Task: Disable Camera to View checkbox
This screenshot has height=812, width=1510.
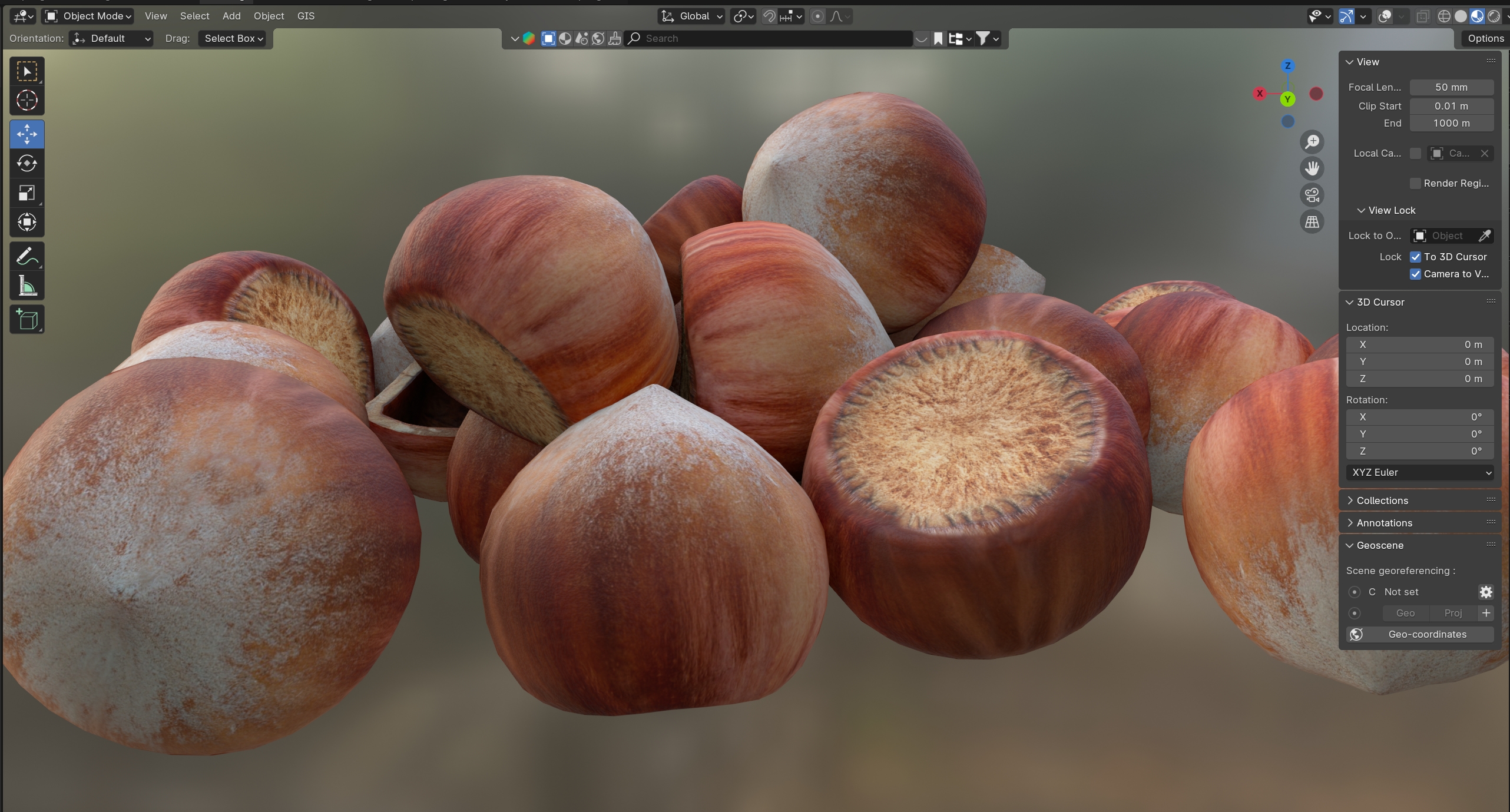Action: pos(1415,274)
